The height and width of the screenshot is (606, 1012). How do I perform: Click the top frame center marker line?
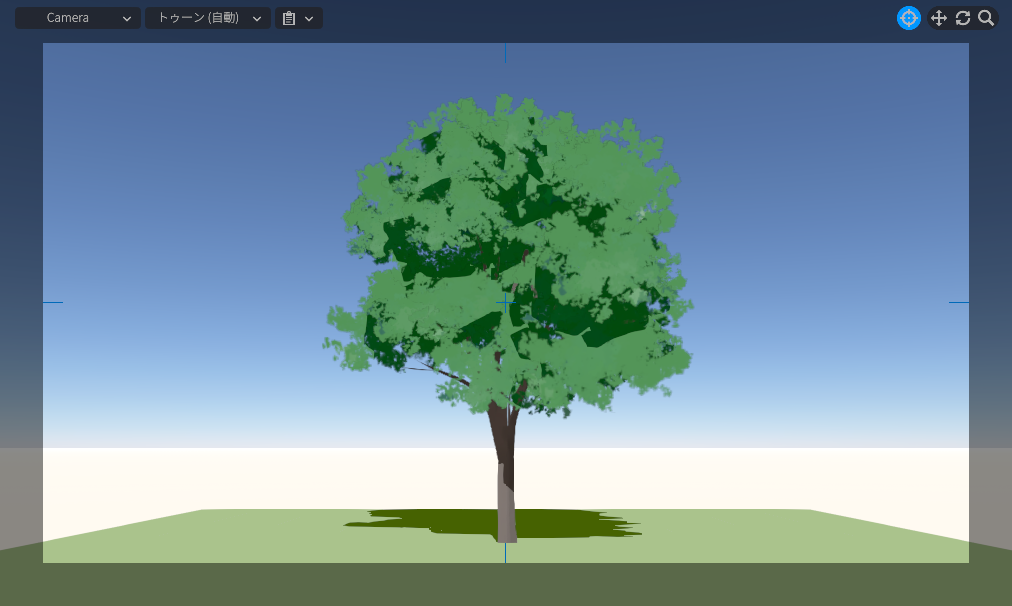(x=505, y=52)
